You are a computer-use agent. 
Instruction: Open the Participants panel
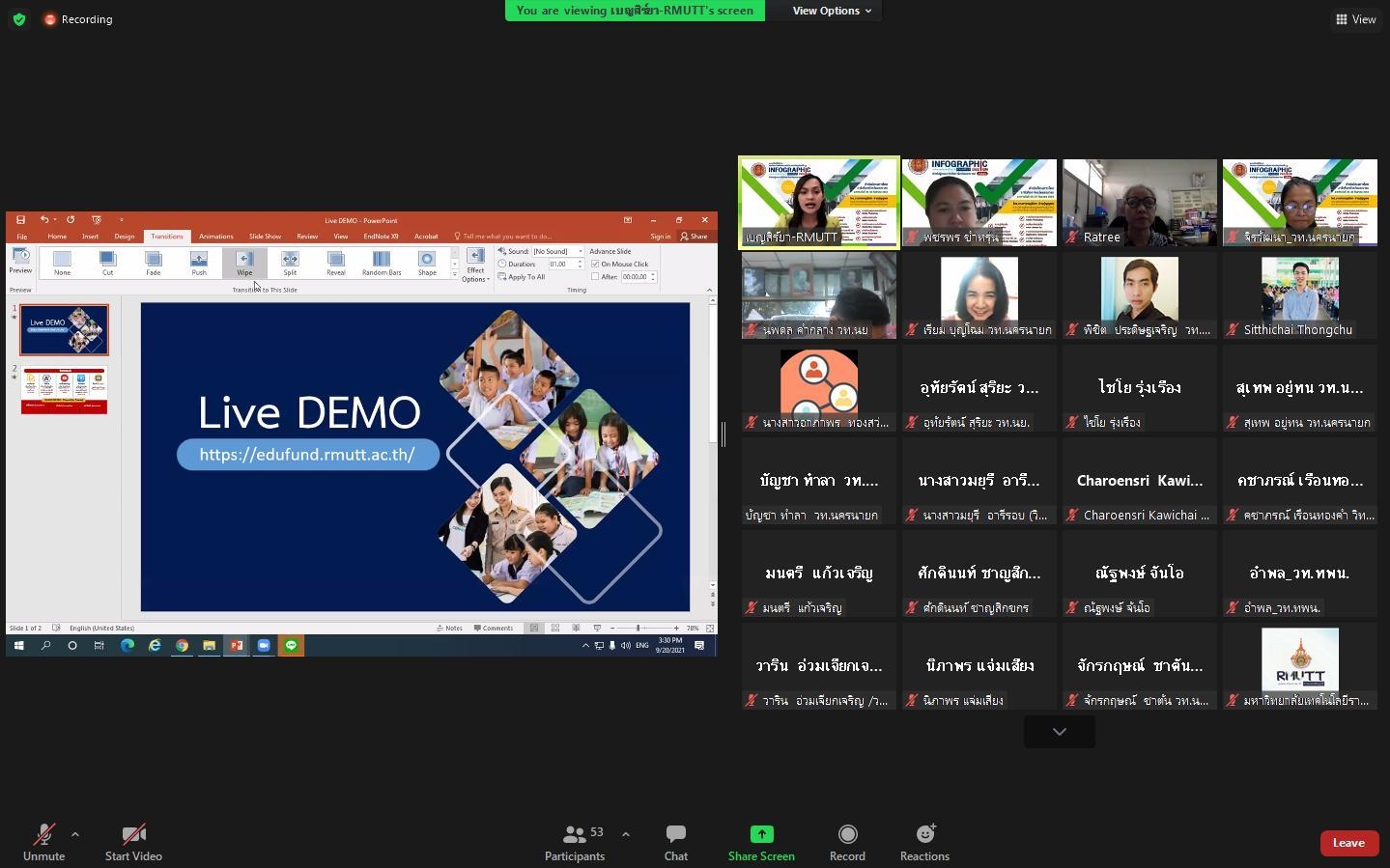576,843
